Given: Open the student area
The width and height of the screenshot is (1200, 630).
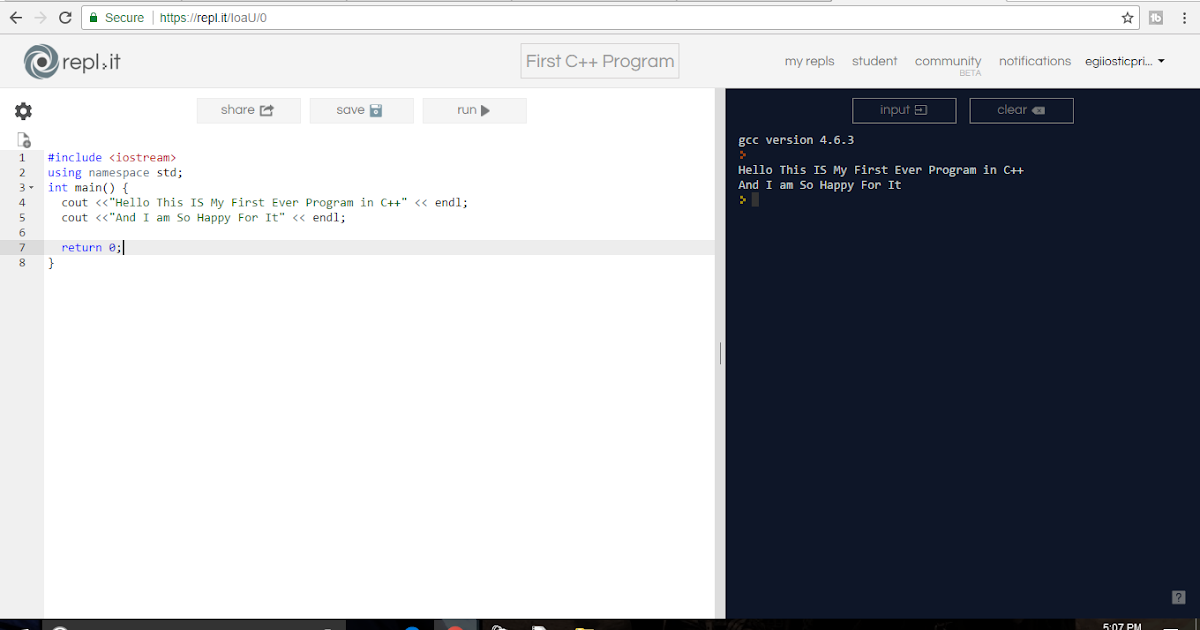Looking at the screenshot, I should click(x=874, y=61).
